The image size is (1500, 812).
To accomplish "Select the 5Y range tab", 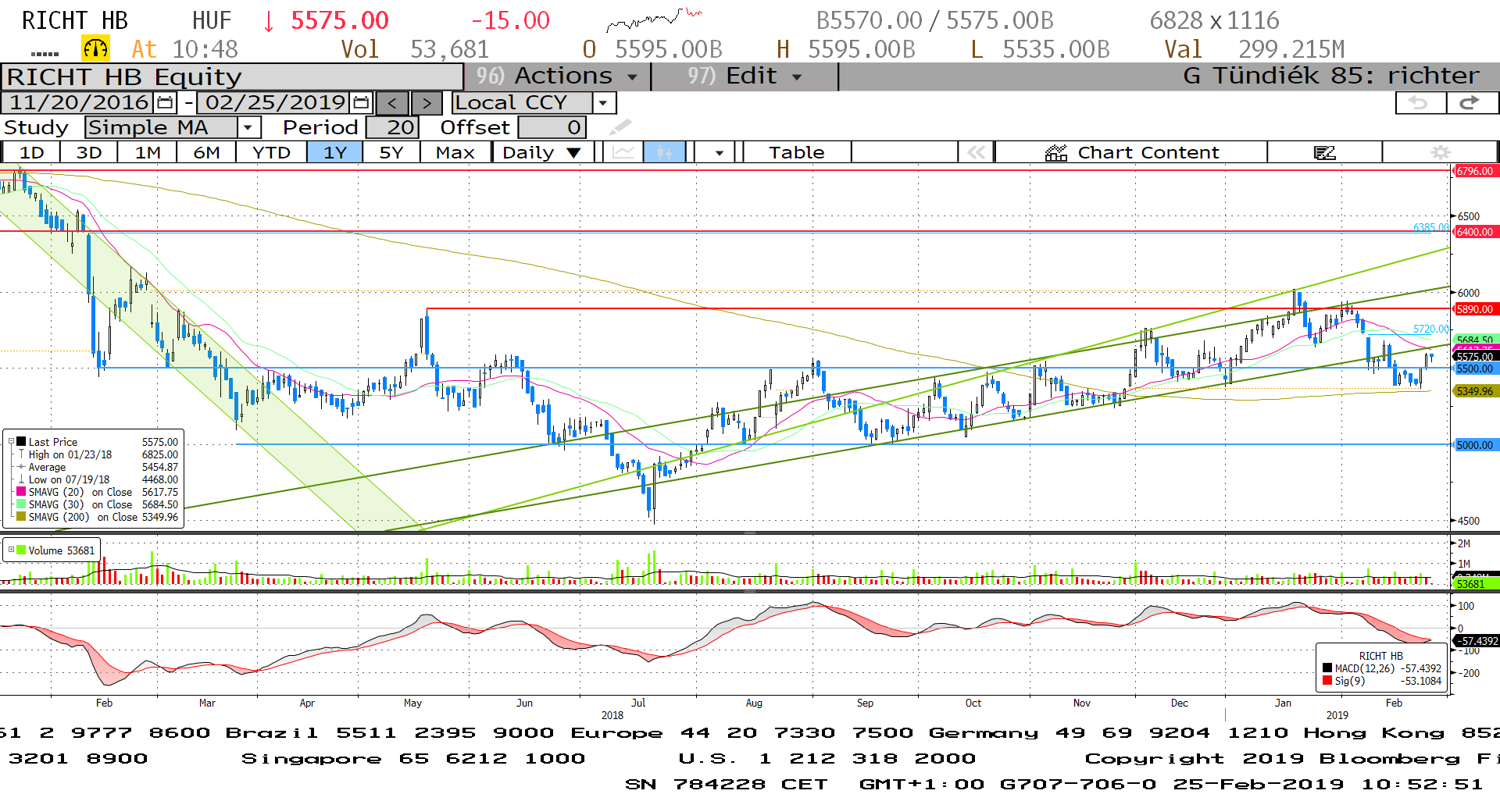I will [x=391, y=152].
